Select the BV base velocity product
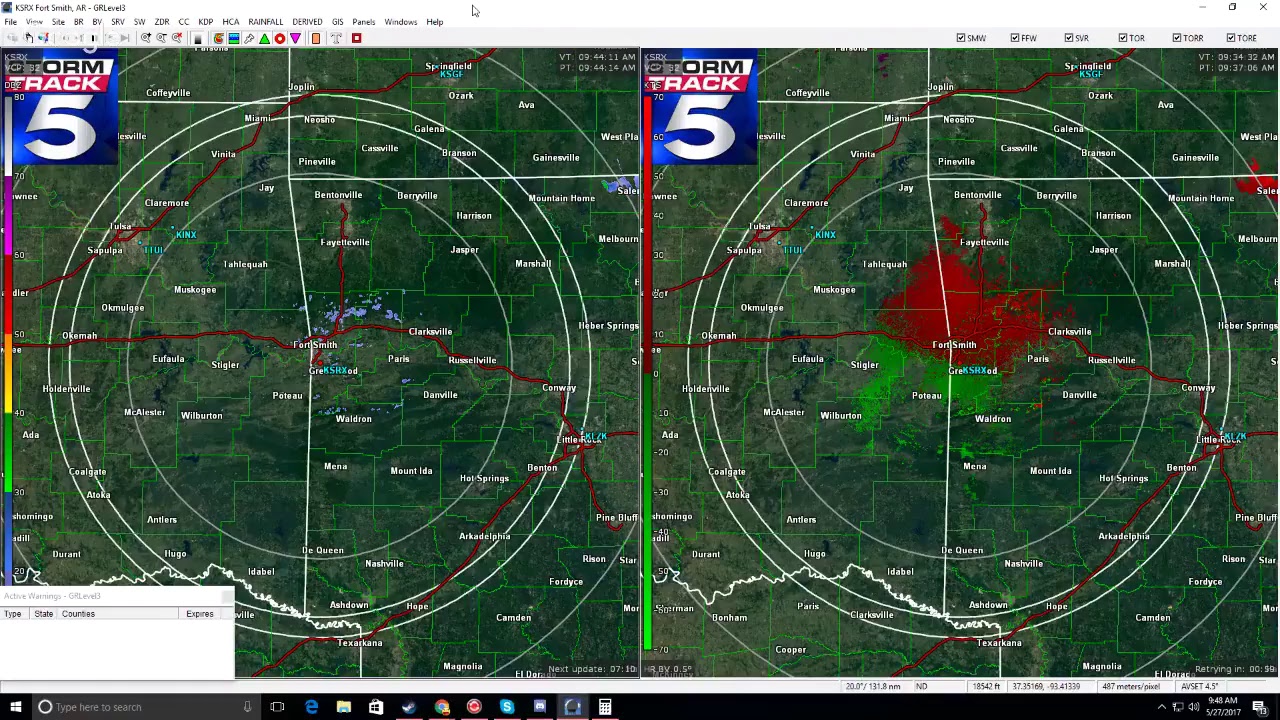 [97, 22]
